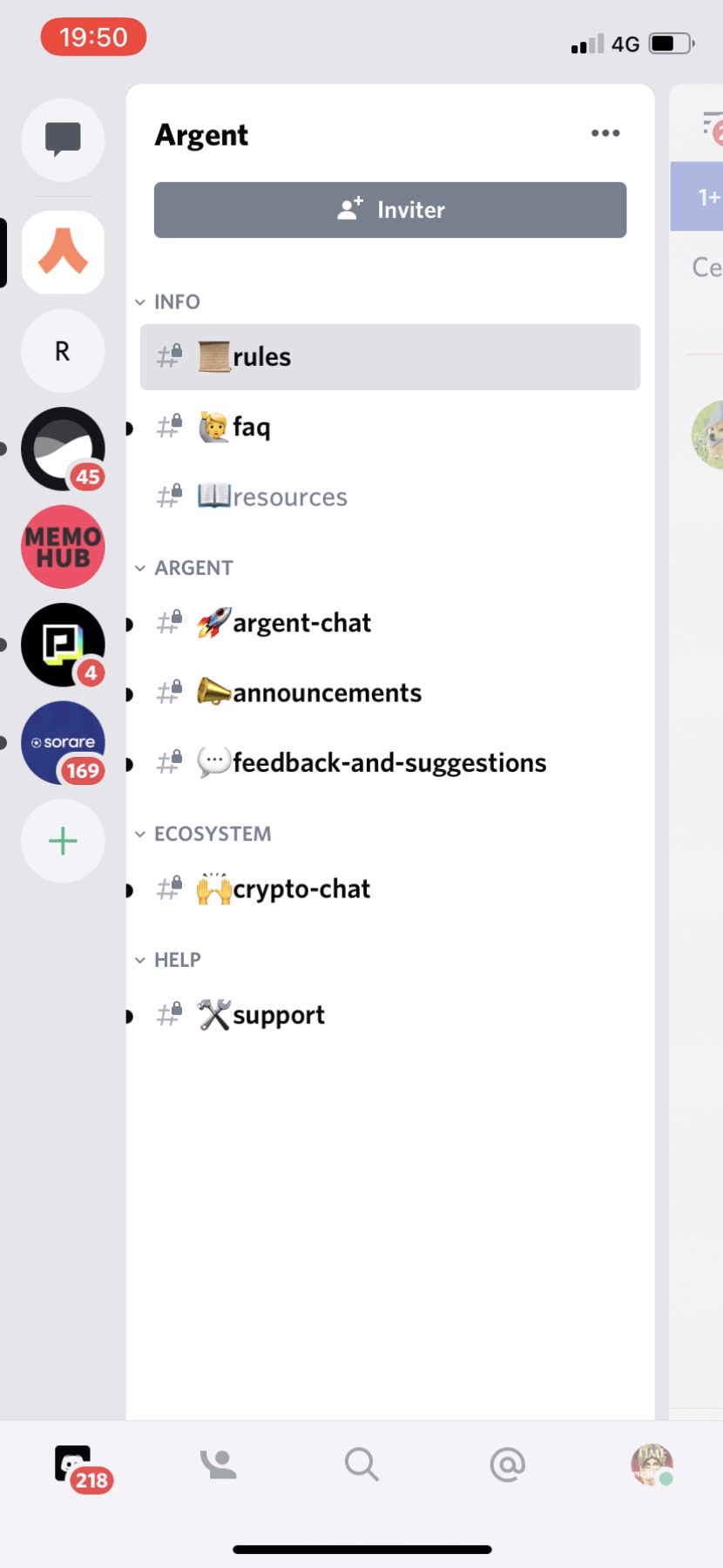Screen dimensions: 723x1568
Task: Open your profile tab via the avatar
Action: 652,1464
